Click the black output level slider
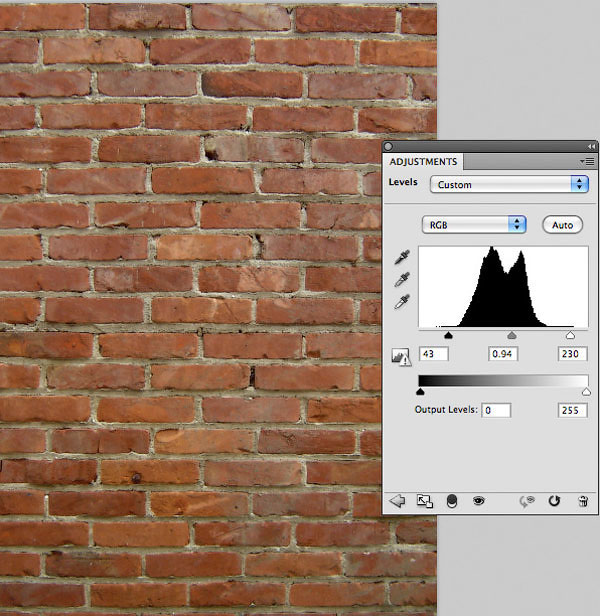 pyautogui.click(x=420, y=391)
